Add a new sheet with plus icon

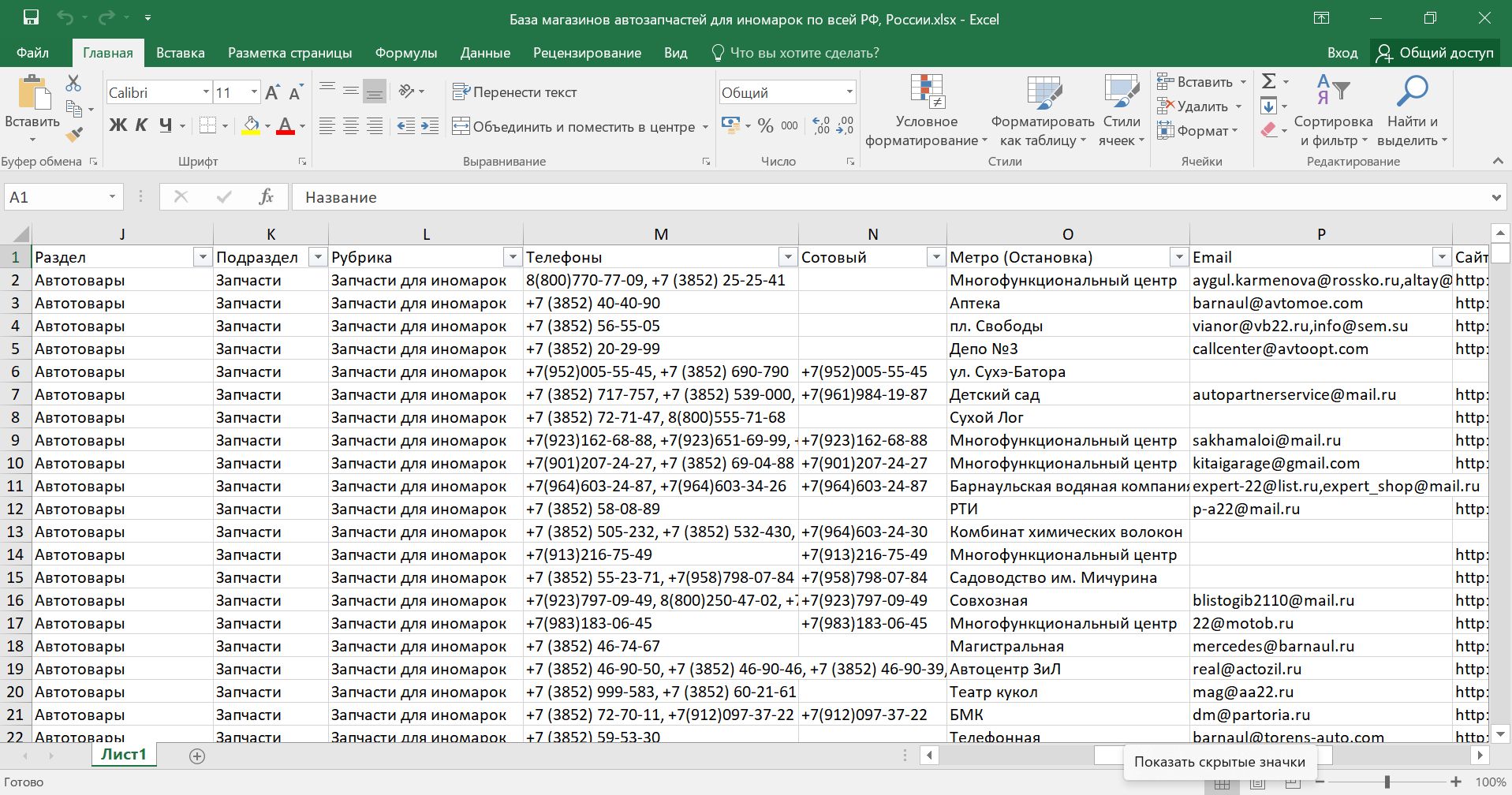pos(197,756)
